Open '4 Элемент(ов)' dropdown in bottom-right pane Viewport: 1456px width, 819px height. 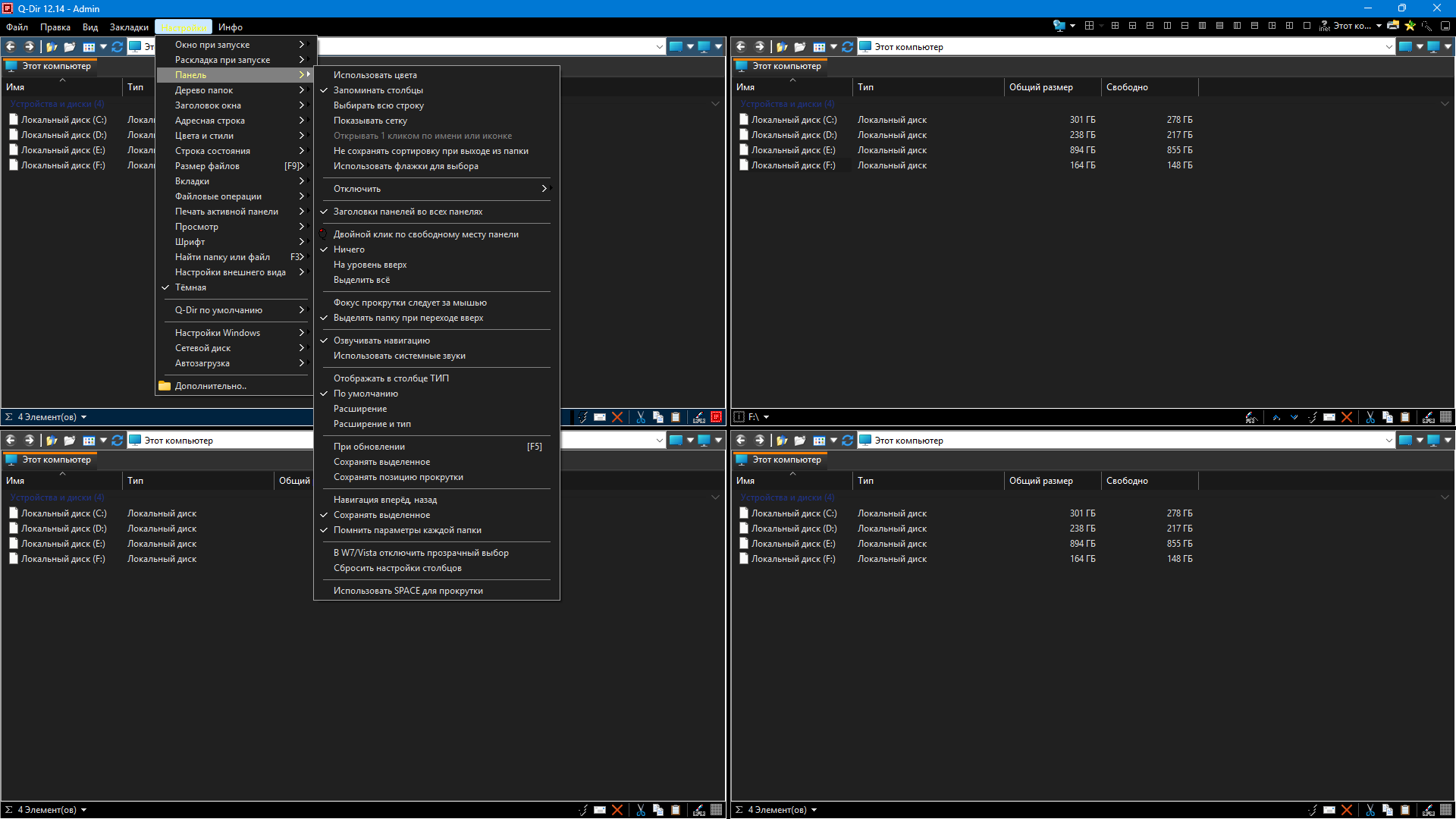coord(814,810)
